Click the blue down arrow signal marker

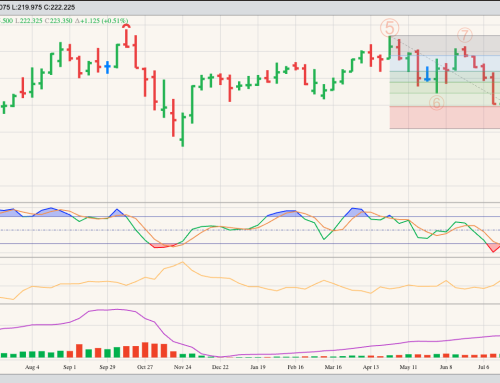click(x=427, y=75)
